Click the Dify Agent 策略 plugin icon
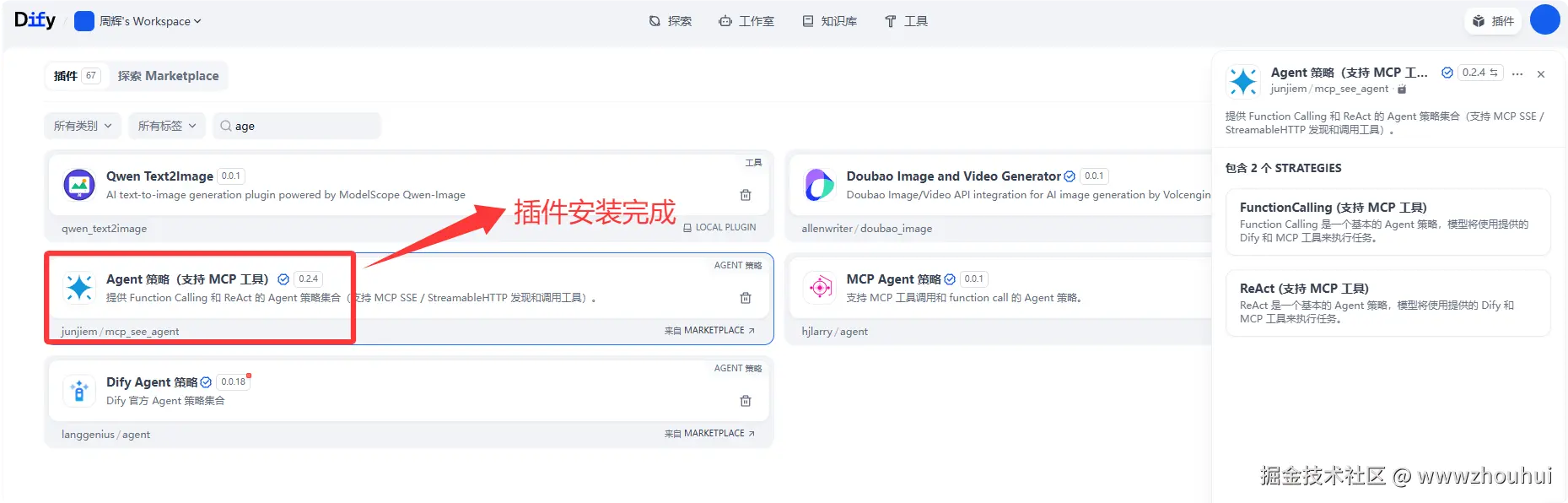 79,391
